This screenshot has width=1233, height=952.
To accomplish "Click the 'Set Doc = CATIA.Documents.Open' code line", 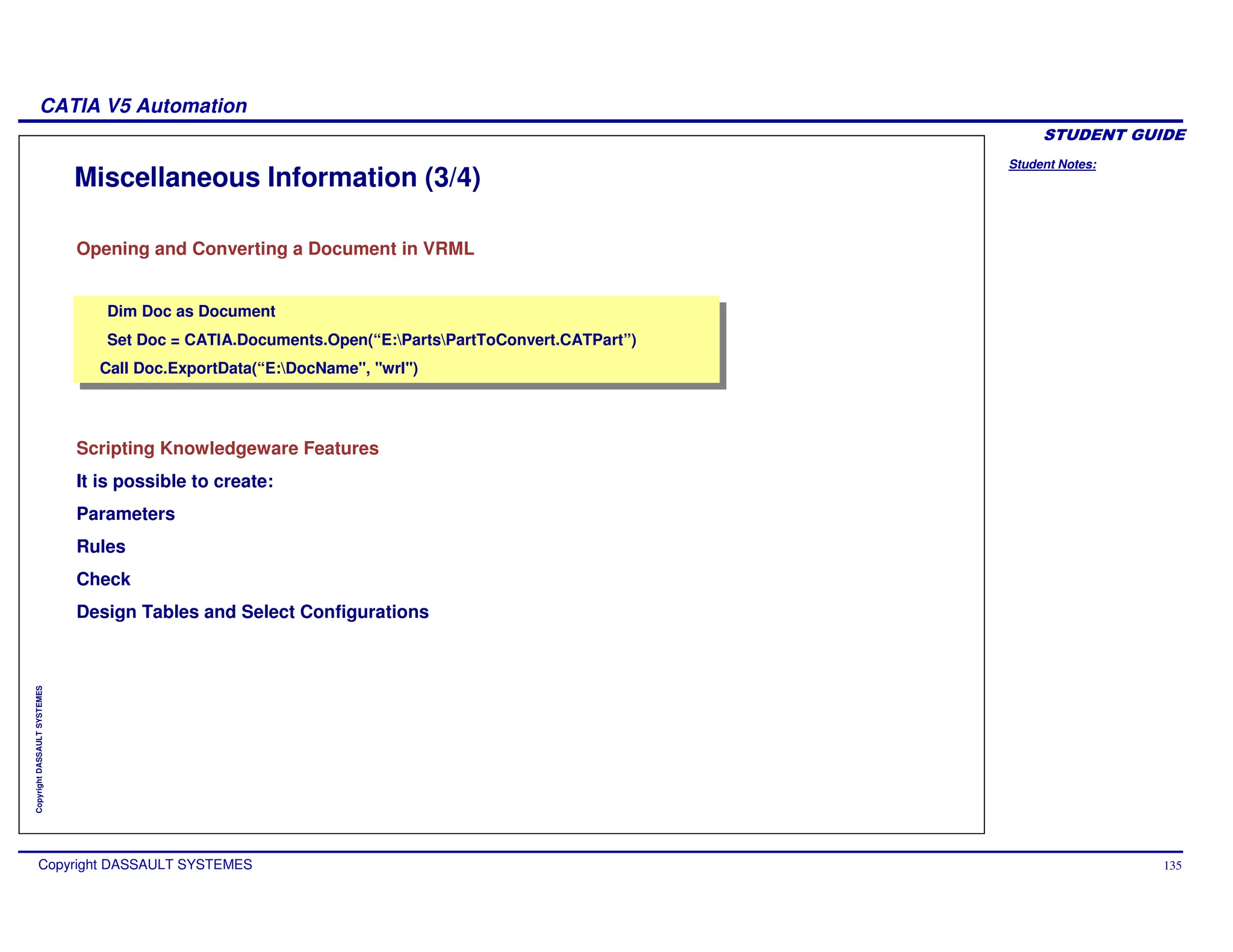I will (371, 340).
